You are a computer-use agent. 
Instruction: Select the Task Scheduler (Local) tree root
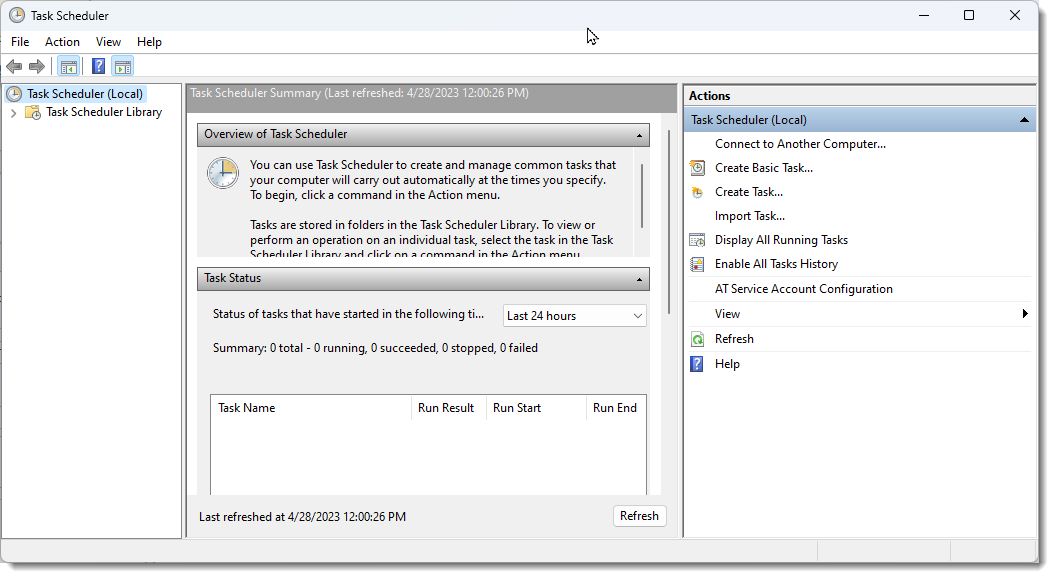[x=85, y=94]
